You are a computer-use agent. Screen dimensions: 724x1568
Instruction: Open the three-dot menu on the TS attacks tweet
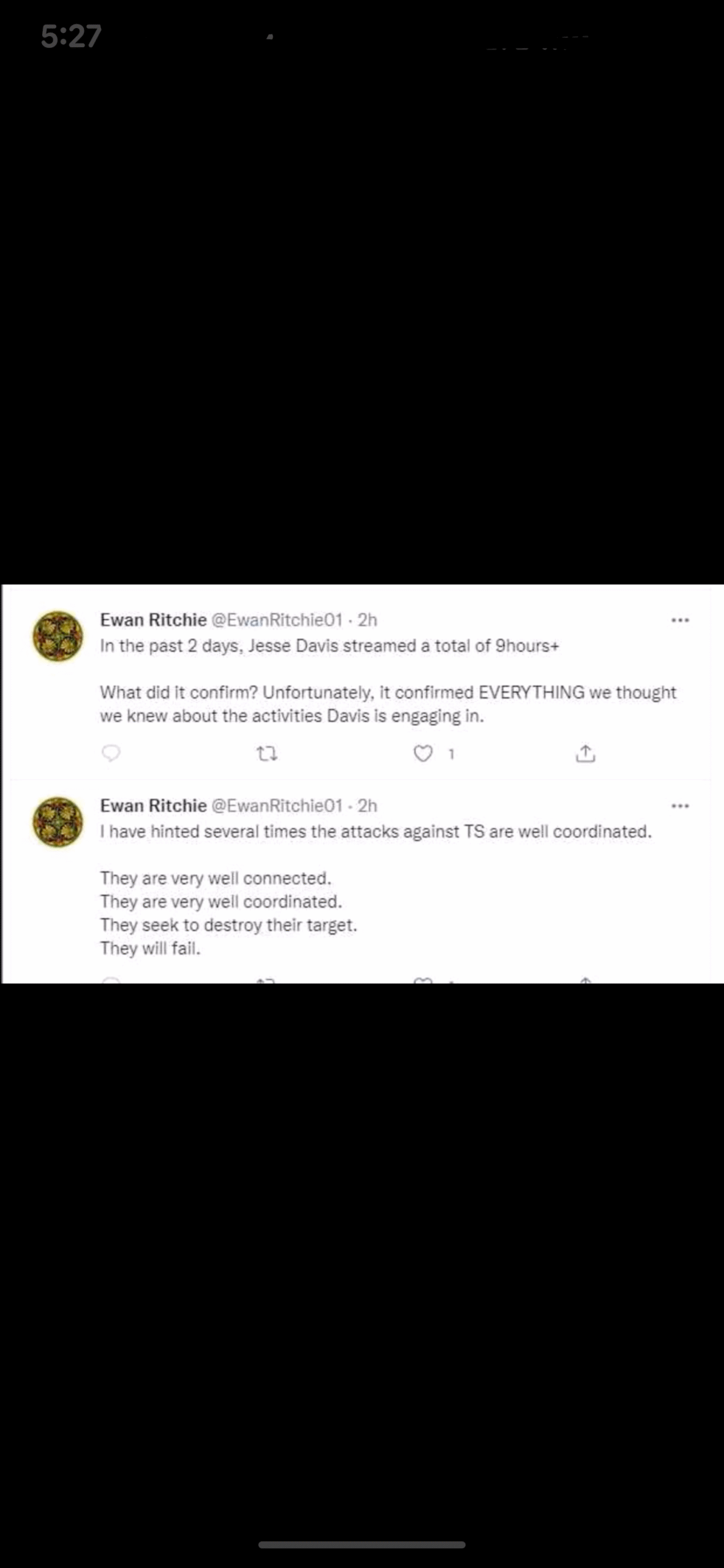[x=680, y=806]
